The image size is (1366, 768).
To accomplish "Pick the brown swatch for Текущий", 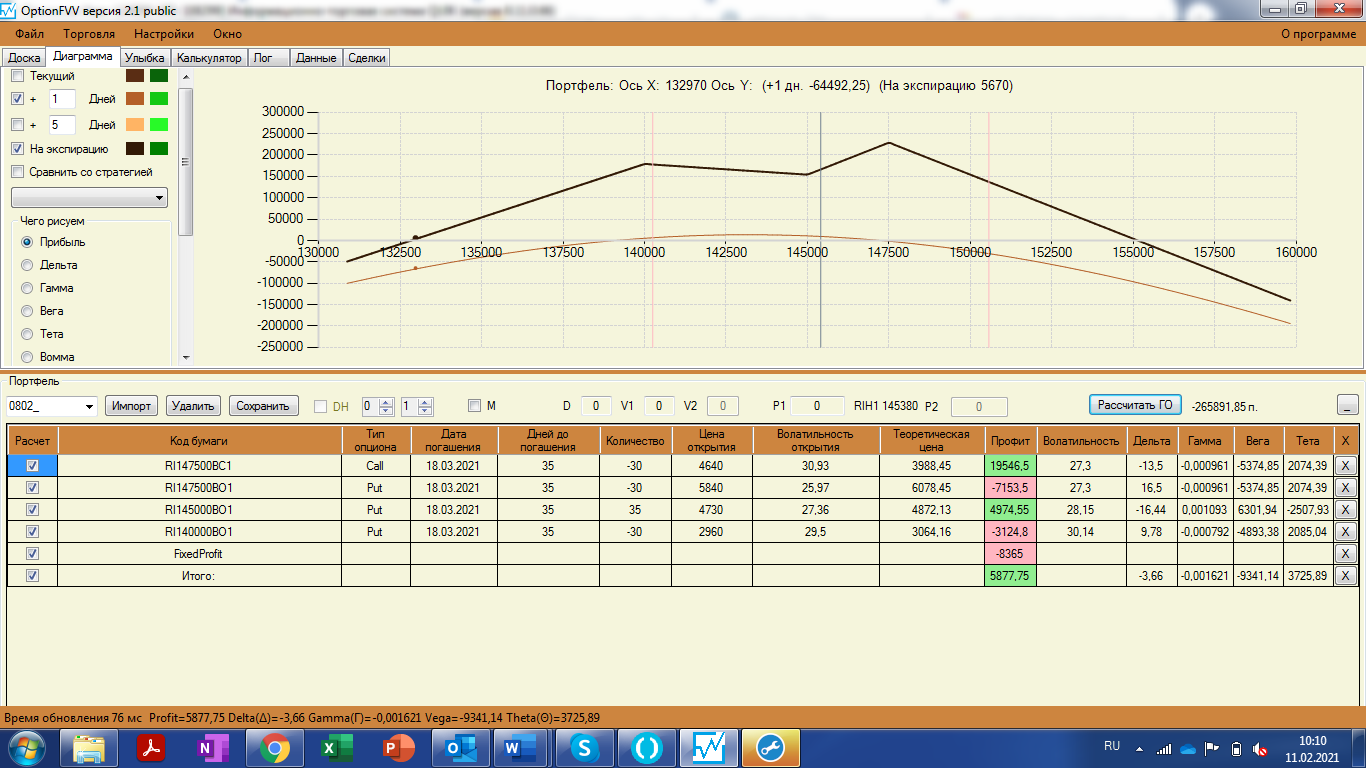I will (x=135, y=76).
